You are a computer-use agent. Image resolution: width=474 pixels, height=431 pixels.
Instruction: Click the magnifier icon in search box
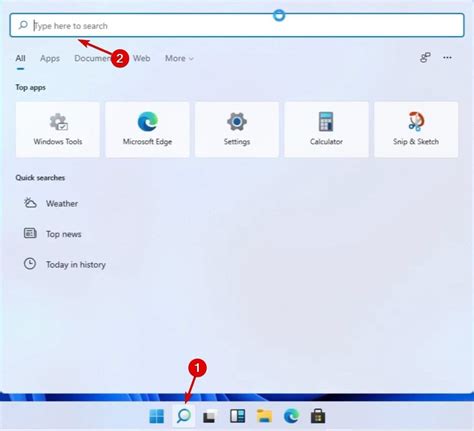pos(23,25)
